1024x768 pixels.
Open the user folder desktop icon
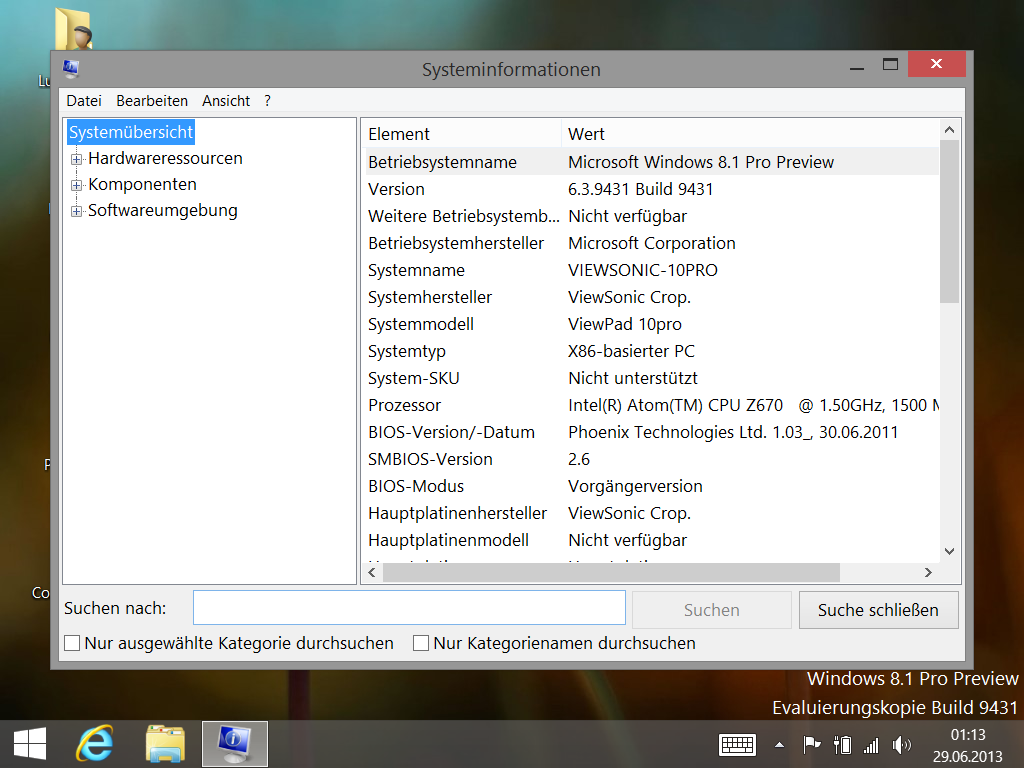[x=73, y=29]
